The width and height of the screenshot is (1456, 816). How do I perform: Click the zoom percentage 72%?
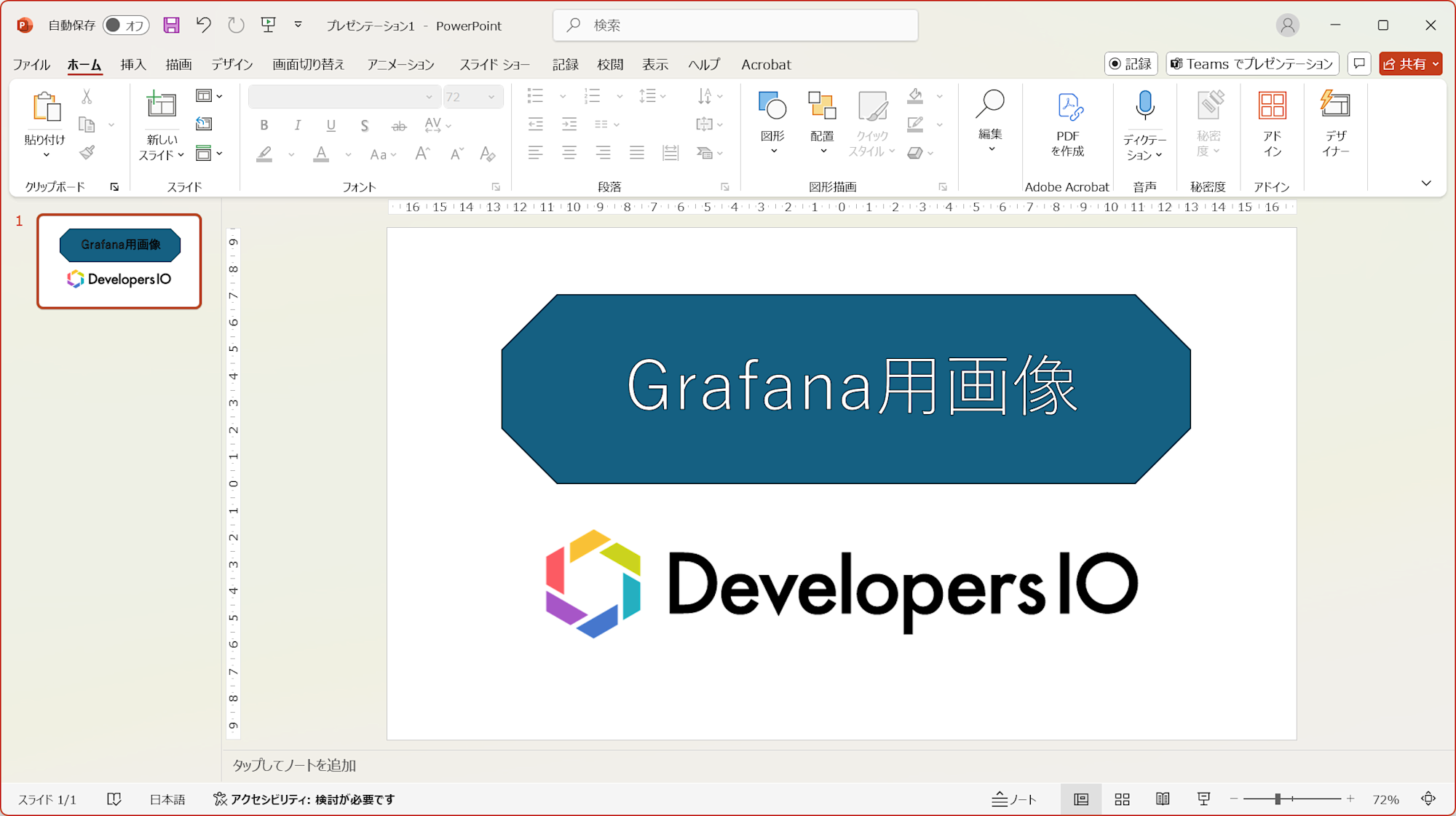coord(1386,799)
